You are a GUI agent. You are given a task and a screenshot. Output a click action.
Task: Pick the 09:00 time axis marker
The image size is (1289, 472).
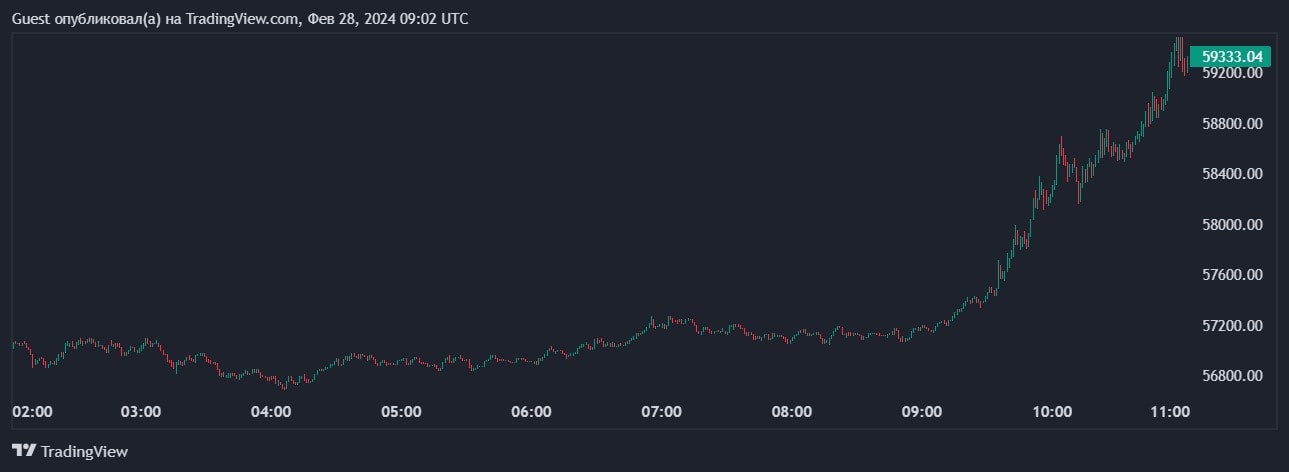click(x=922, y=411)
